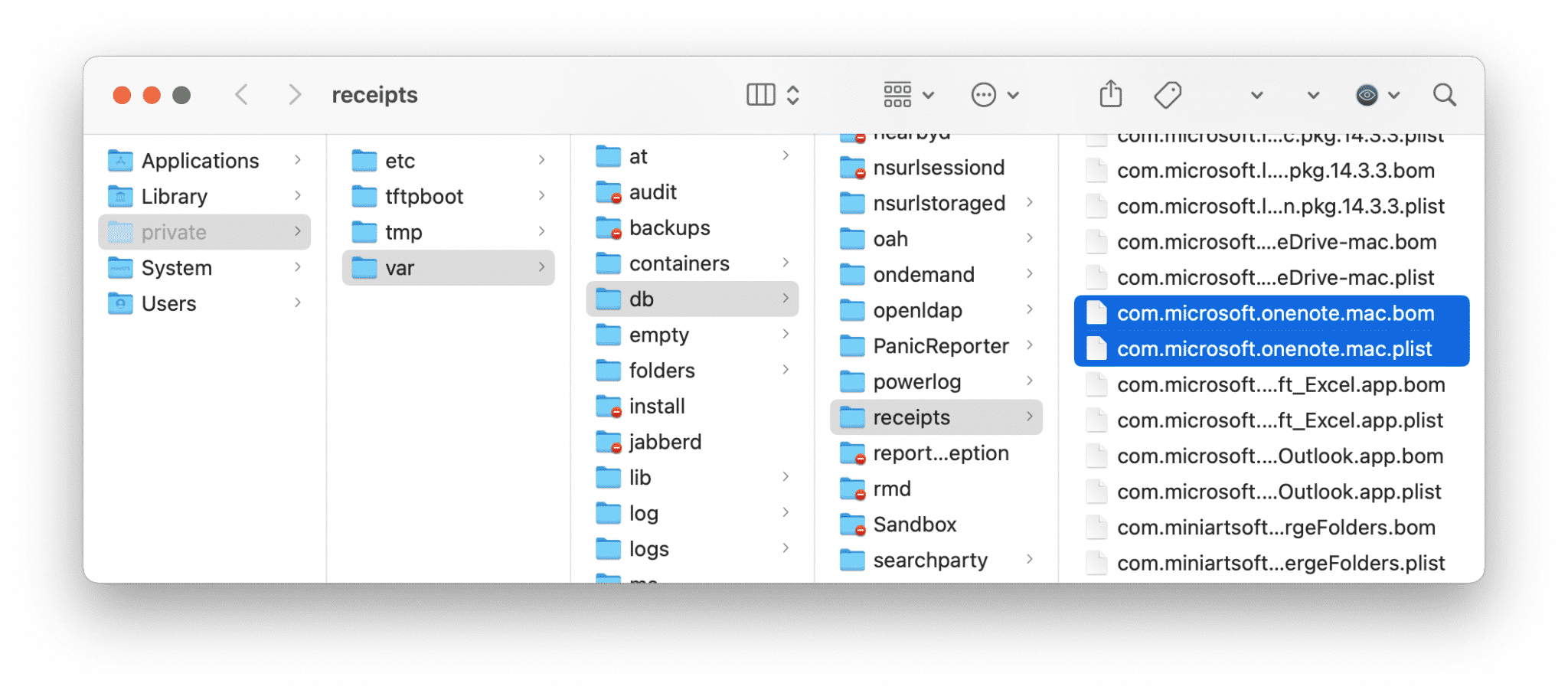Expand the Applications row chevron

point(297,160)
